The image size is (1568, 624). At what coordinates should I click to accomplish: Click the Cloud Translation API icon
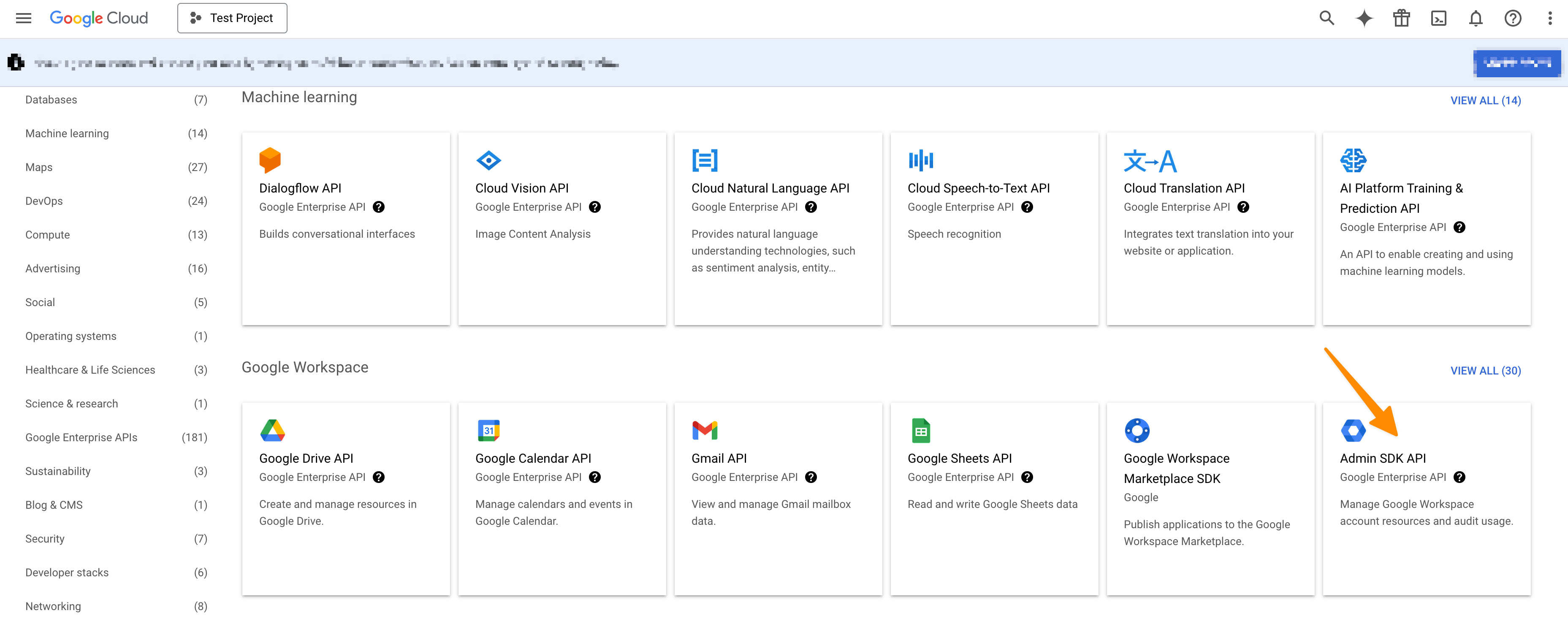point(1150,161)
